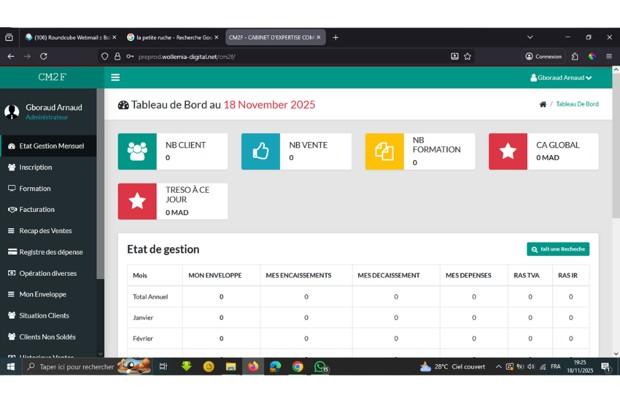Open Situation Clients from the sidebar
This screenshot has width=620, height=403.
(x=44, y=315)
